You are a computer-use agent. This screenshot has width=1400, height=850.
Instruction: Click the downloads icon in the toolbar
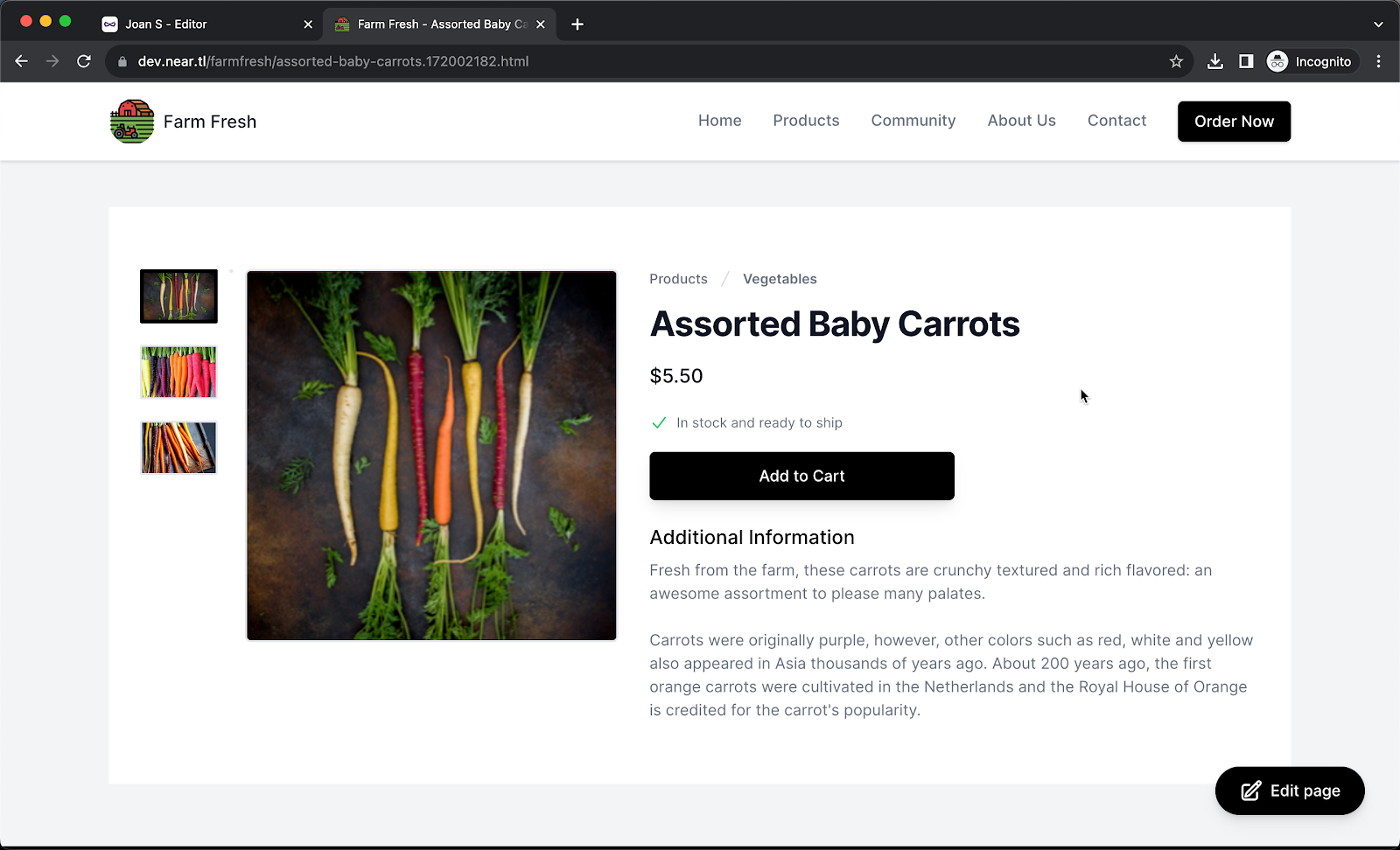[x=1214, y=61]
